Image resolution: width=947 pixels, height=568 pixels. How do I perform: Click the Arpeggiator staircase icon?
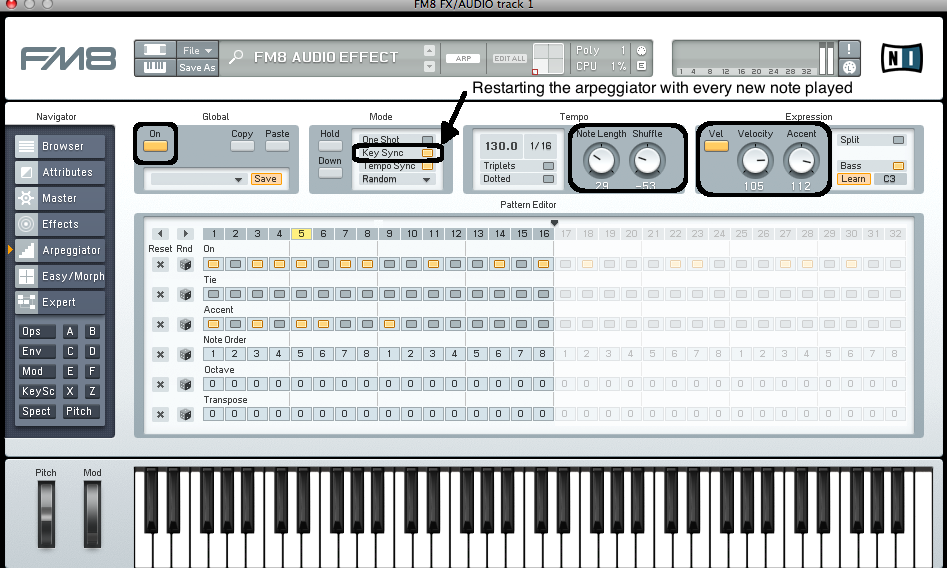click(26, 250)
